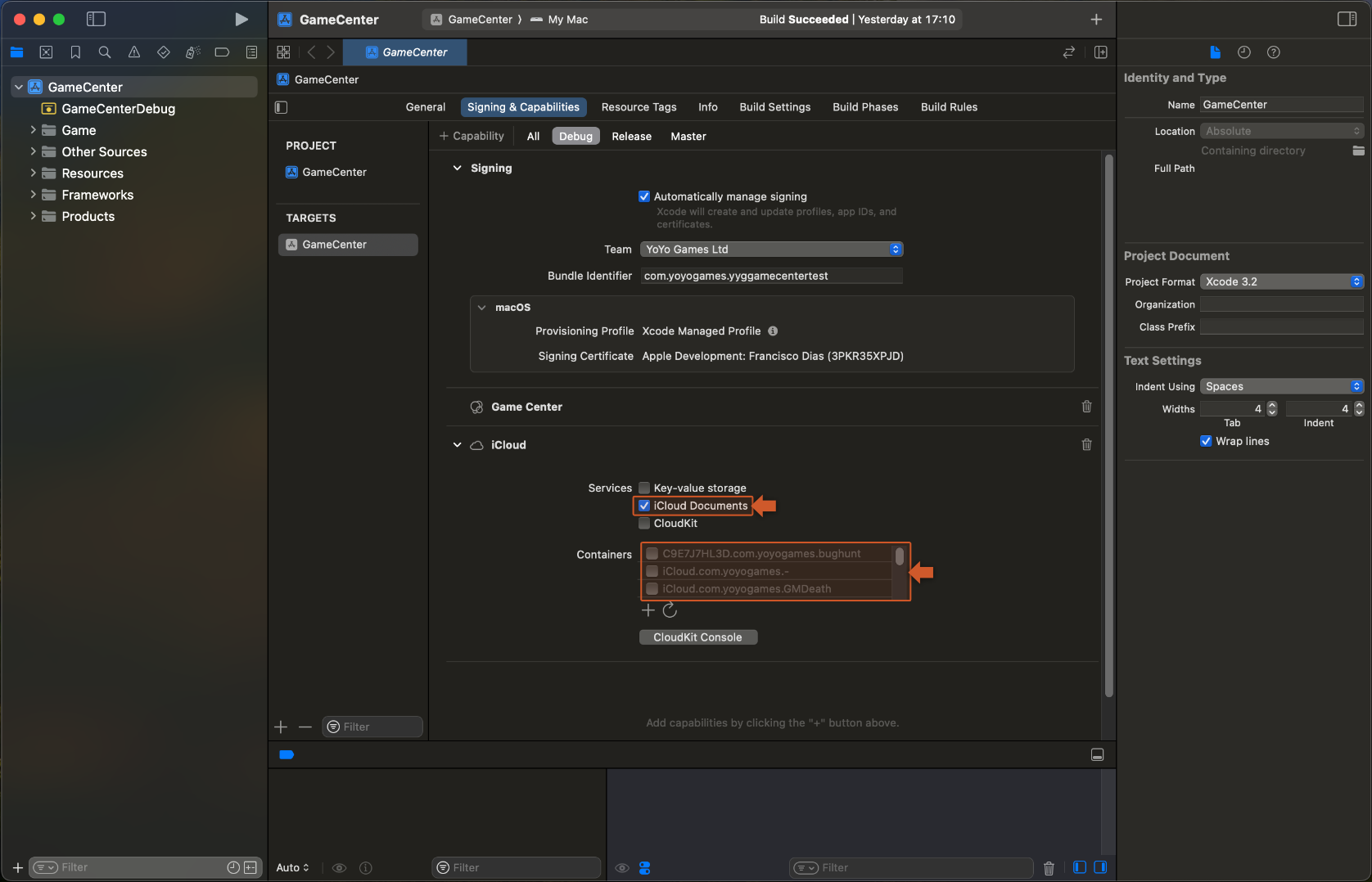Collapse the Signing section
Viewport: 1372px width, 882px height.
458,168
